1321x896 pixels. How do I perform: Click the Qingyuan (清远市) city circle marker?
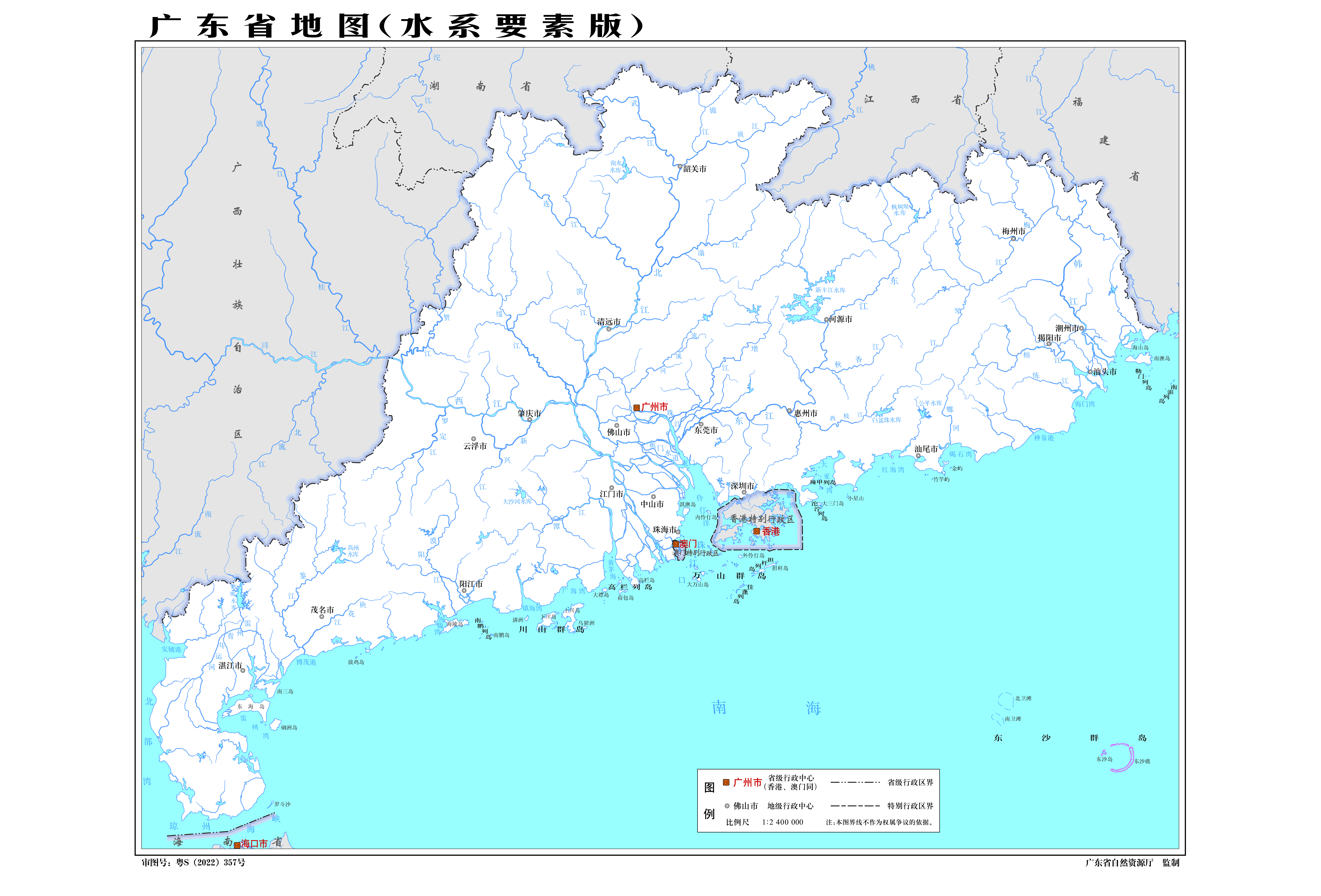pos(609,329)
